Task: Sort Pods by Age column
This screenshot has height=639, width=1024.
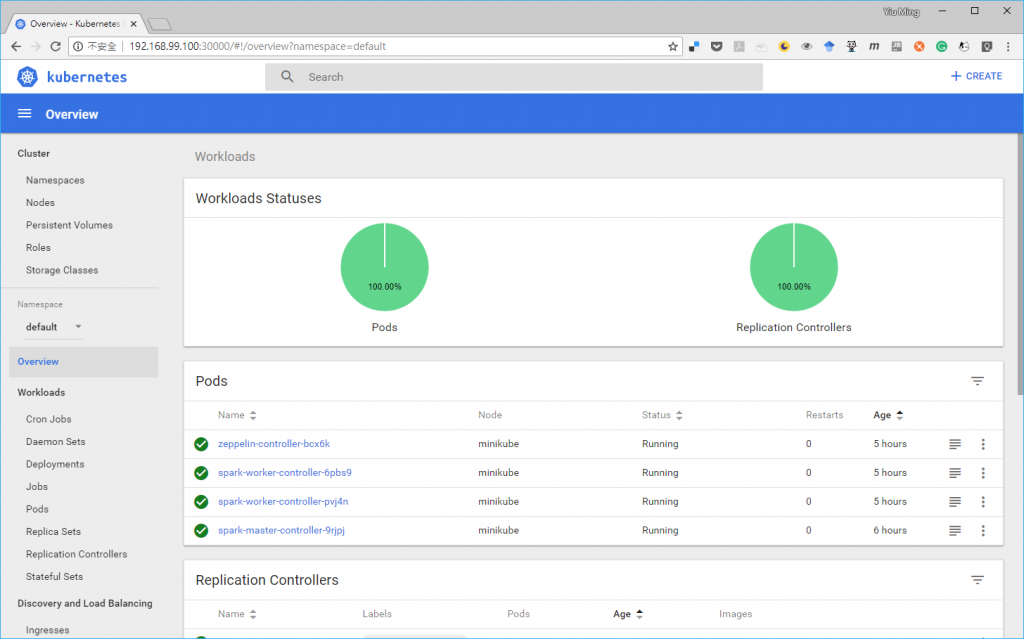Action: coord(888,415)
